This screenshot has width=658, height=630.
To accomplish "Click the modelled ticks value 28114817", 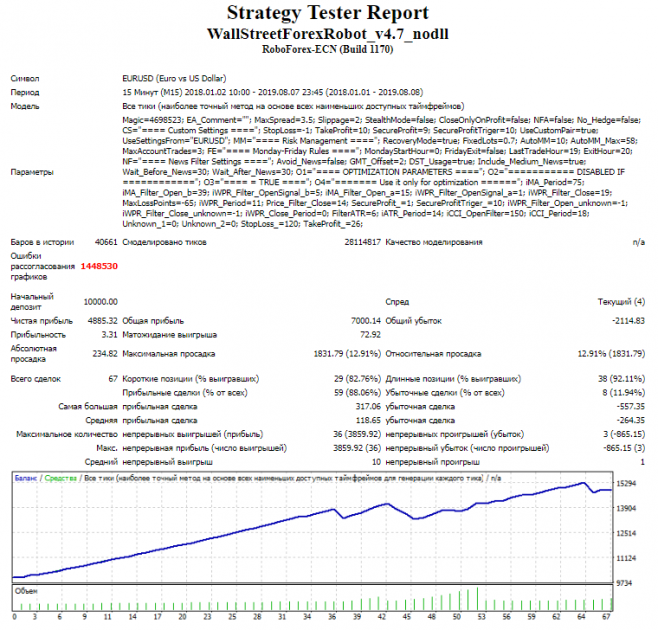I will 363,242.
